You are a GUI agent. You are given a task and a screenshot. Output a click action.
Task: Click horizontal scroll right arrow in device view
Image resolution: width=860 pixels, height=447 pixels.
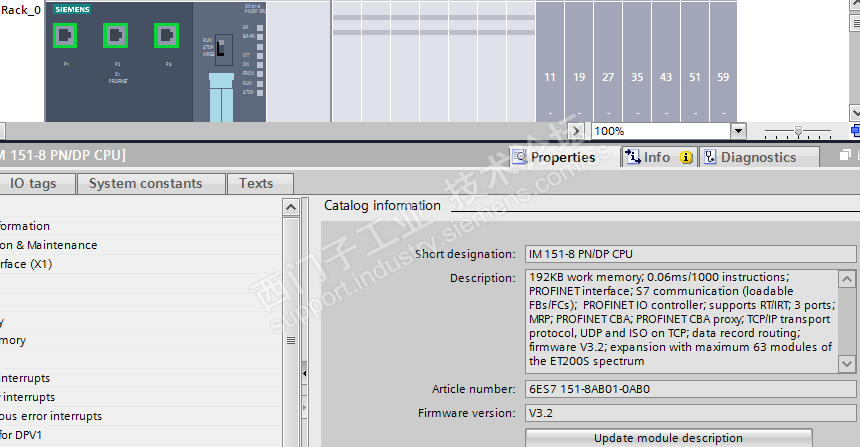point(575,131)
